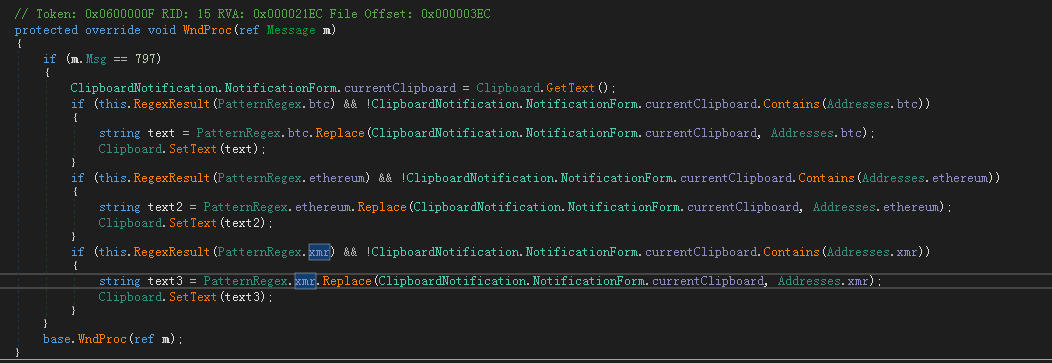Click ethereum at the end of the text2 line
The image size is (1052, 363).
tap(910, 207)
